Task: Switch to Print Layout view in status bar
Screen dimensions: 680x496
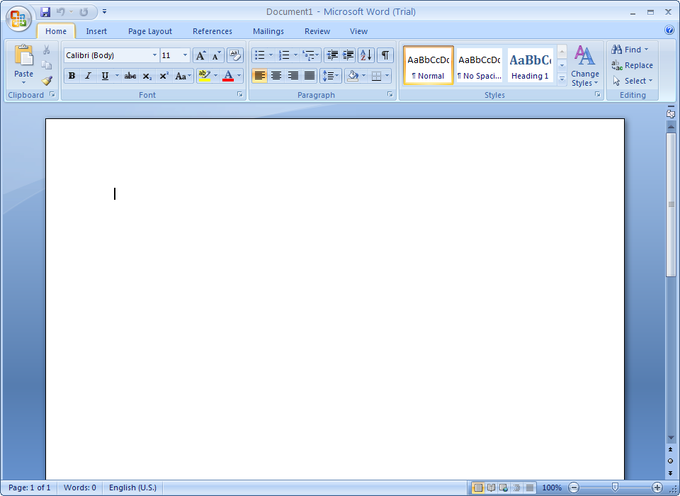Action: pos(478,488)
